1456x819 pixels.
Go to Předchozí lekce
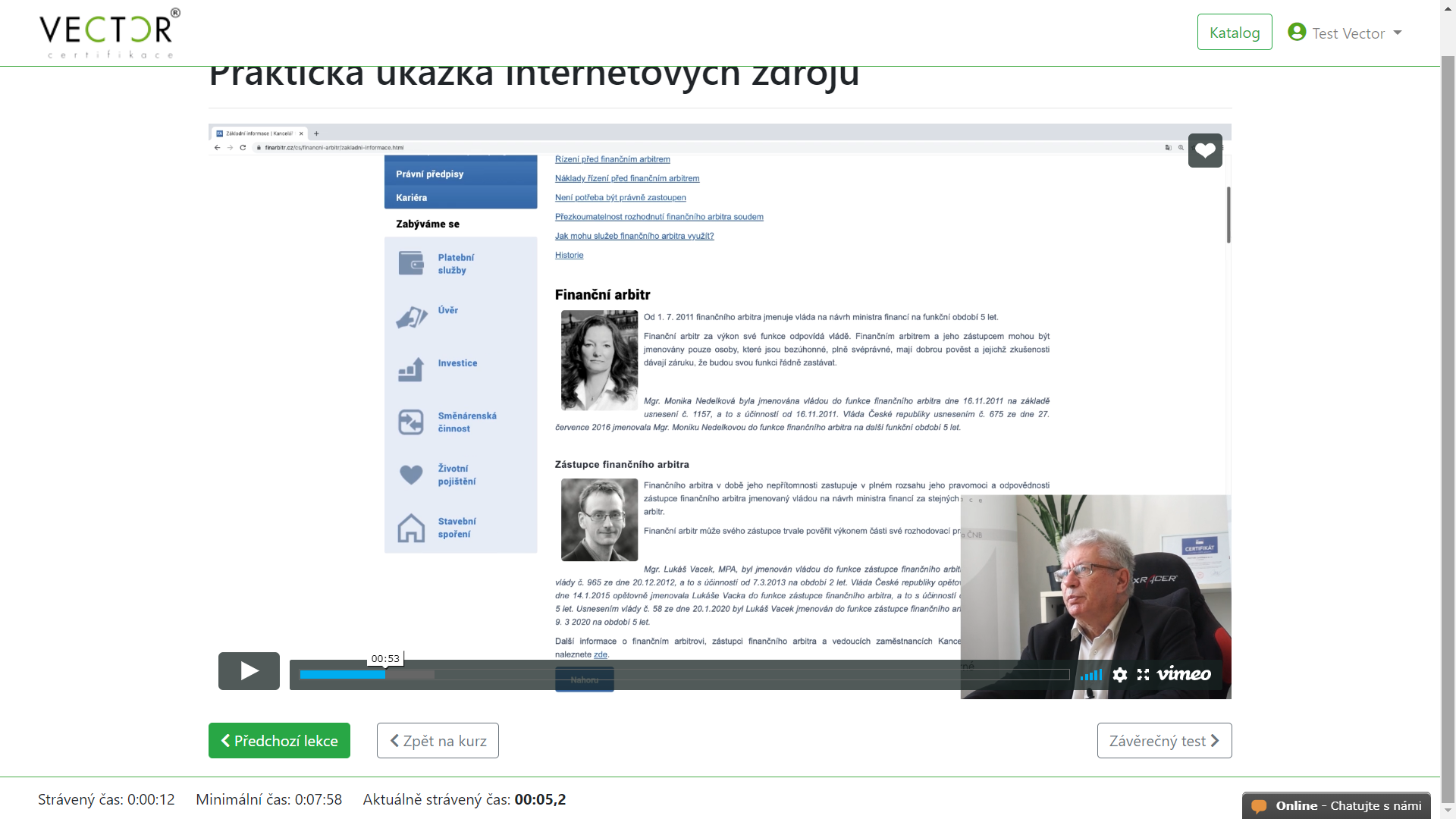click(x=279, y=740)
